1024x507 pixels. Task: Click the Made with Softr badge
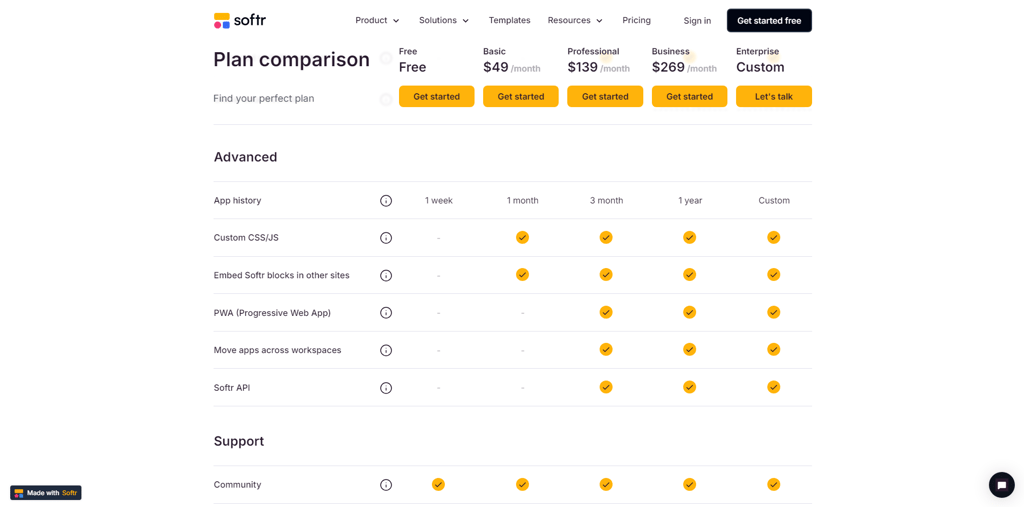pos(46,493)
